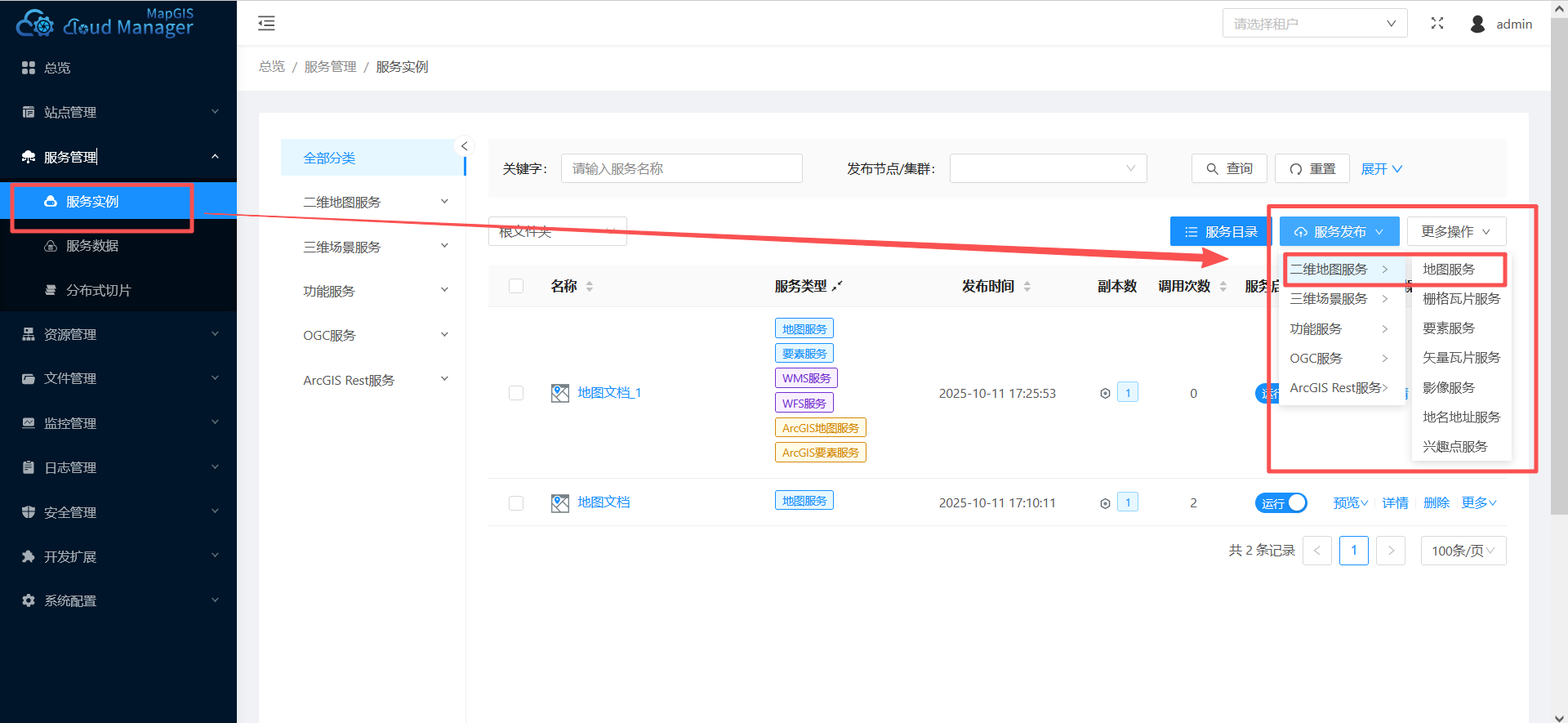Click map document icon beside 地图文档_1

pyautogui.click(x=560, y=393)
